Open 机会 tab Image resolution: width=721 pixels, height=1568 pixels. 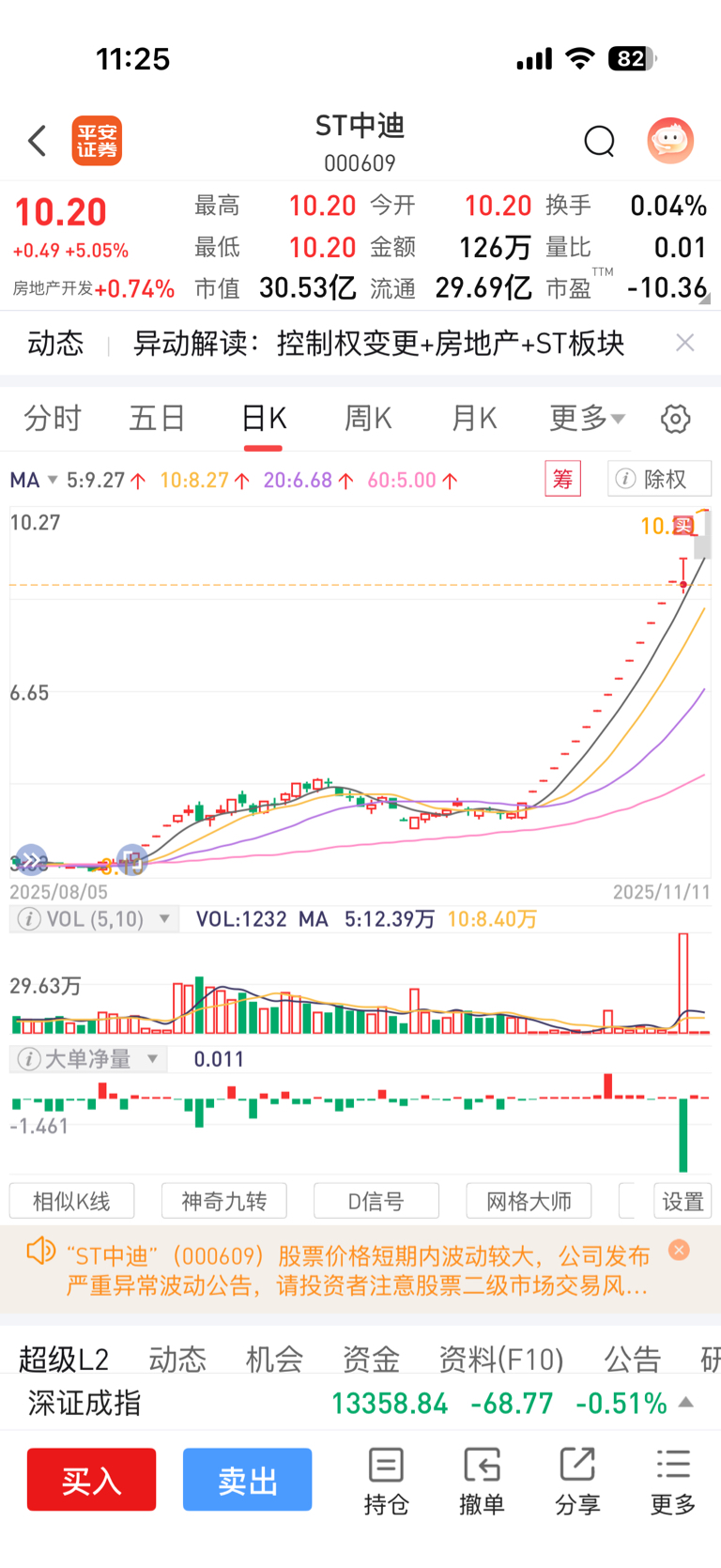tap(274, 1358)
